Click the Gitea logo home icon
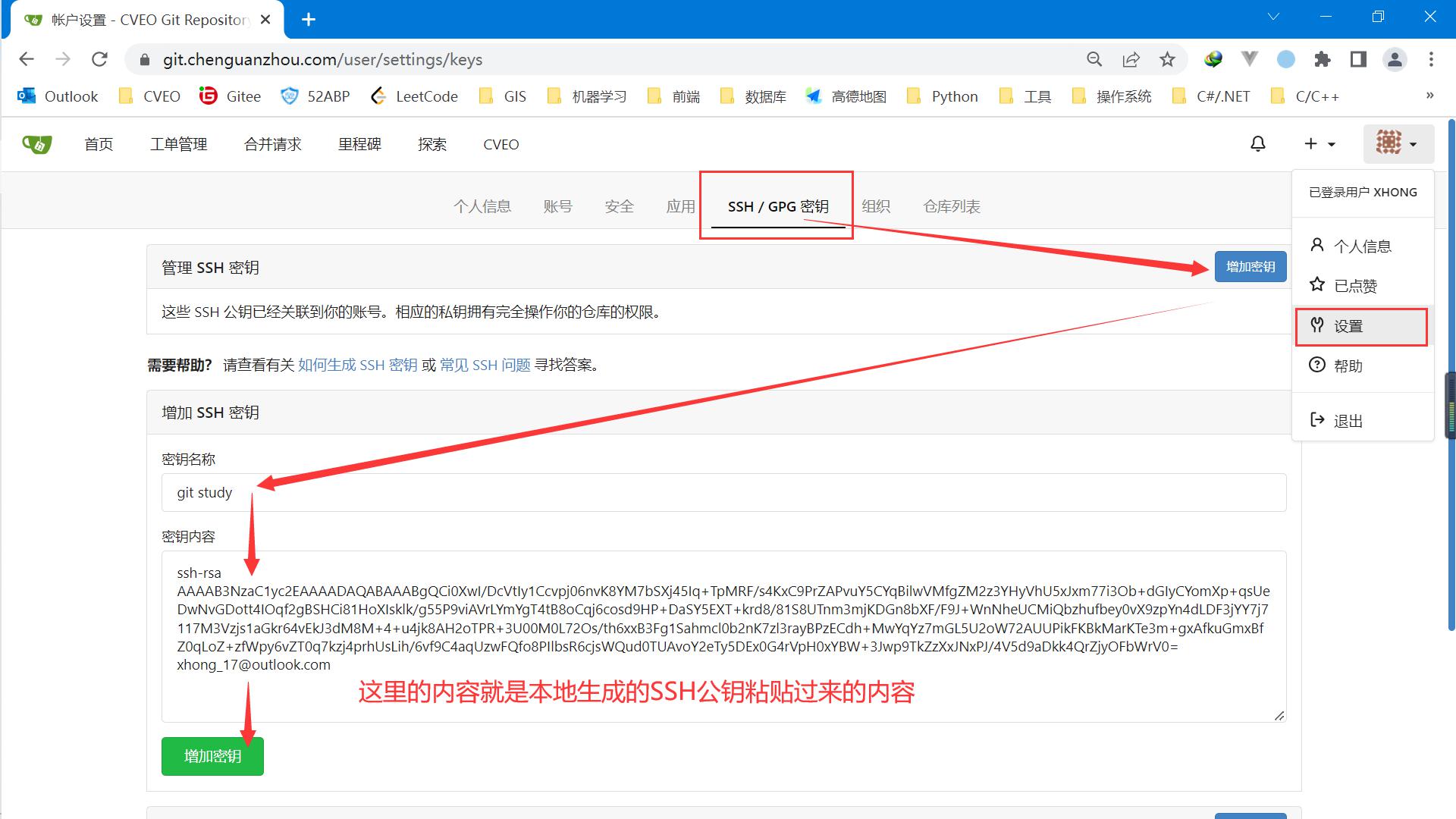The width and height of the screenshot is (1456, 819). 36,144
